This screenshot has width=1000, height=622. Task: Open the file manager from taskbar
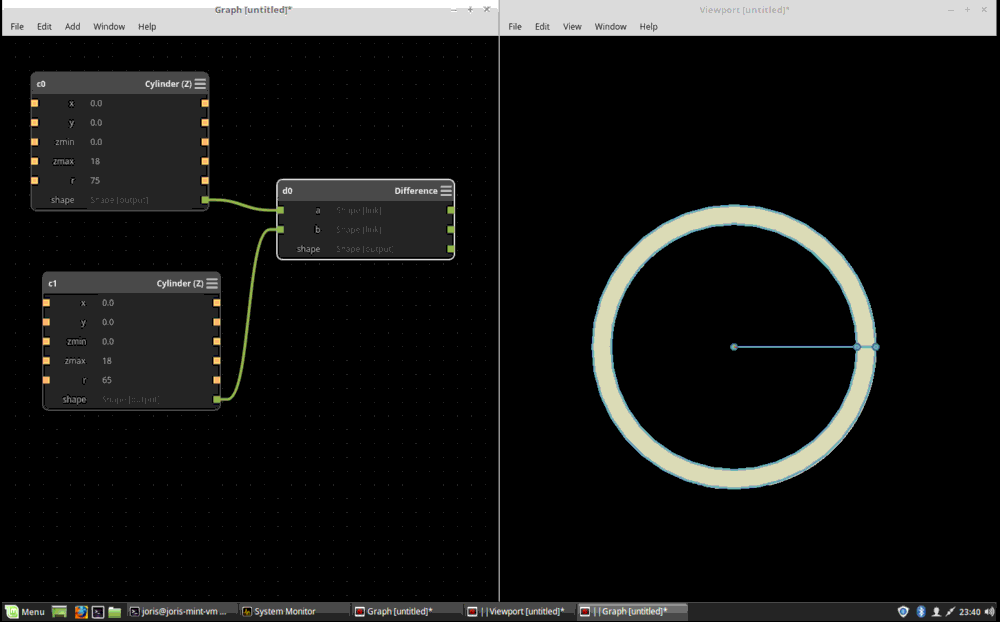pyautogui.click(x=115, y=611)
